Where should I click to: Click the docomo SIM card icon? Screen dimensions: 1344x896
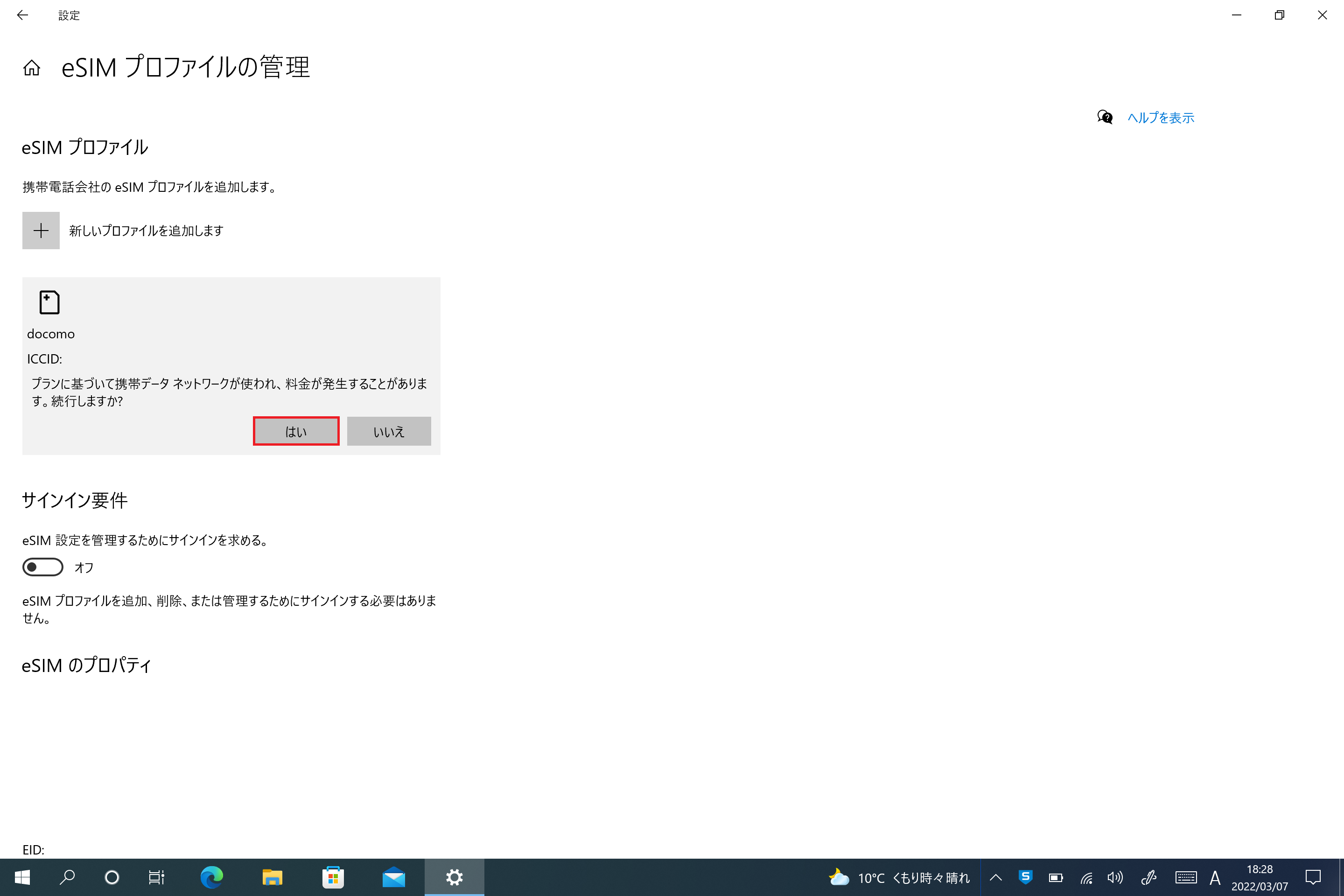coord(49,302)
